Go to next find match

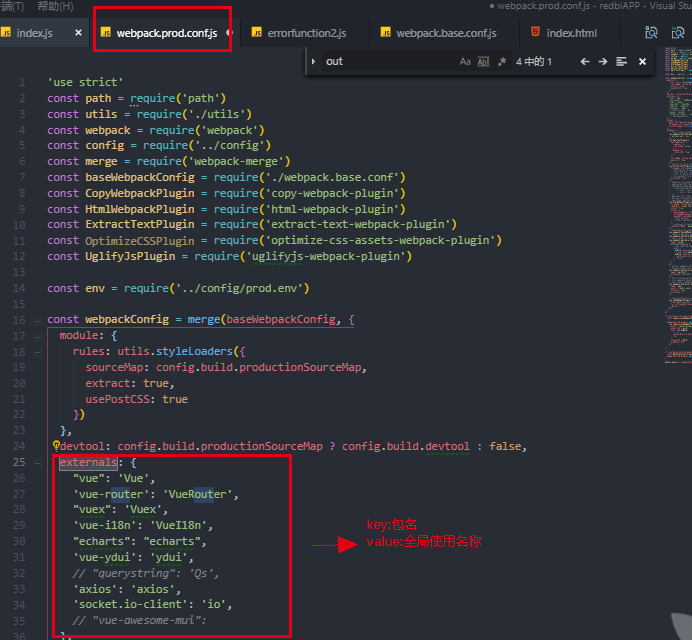coord(603,61)
